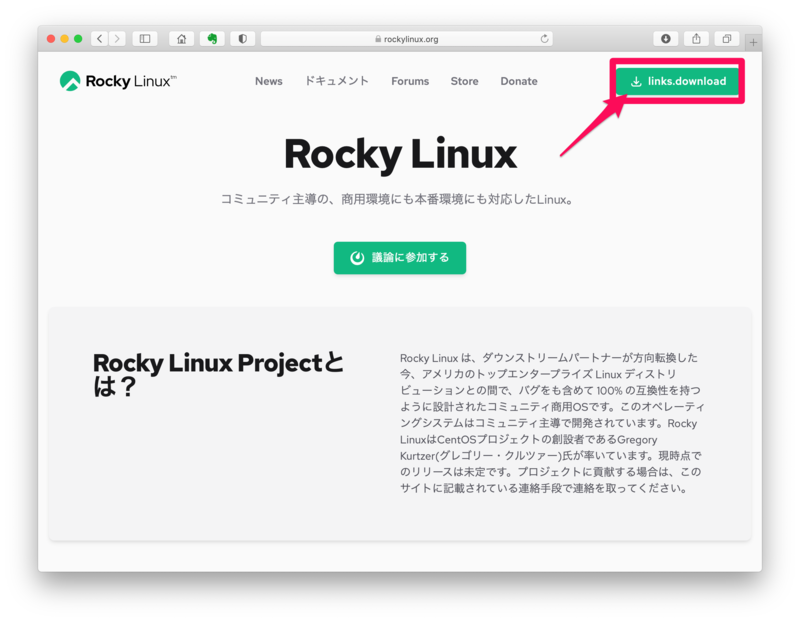Viewport: 800px width, 622px height.
Task: Show the Downloads list
Action: (x=665, y=39)
